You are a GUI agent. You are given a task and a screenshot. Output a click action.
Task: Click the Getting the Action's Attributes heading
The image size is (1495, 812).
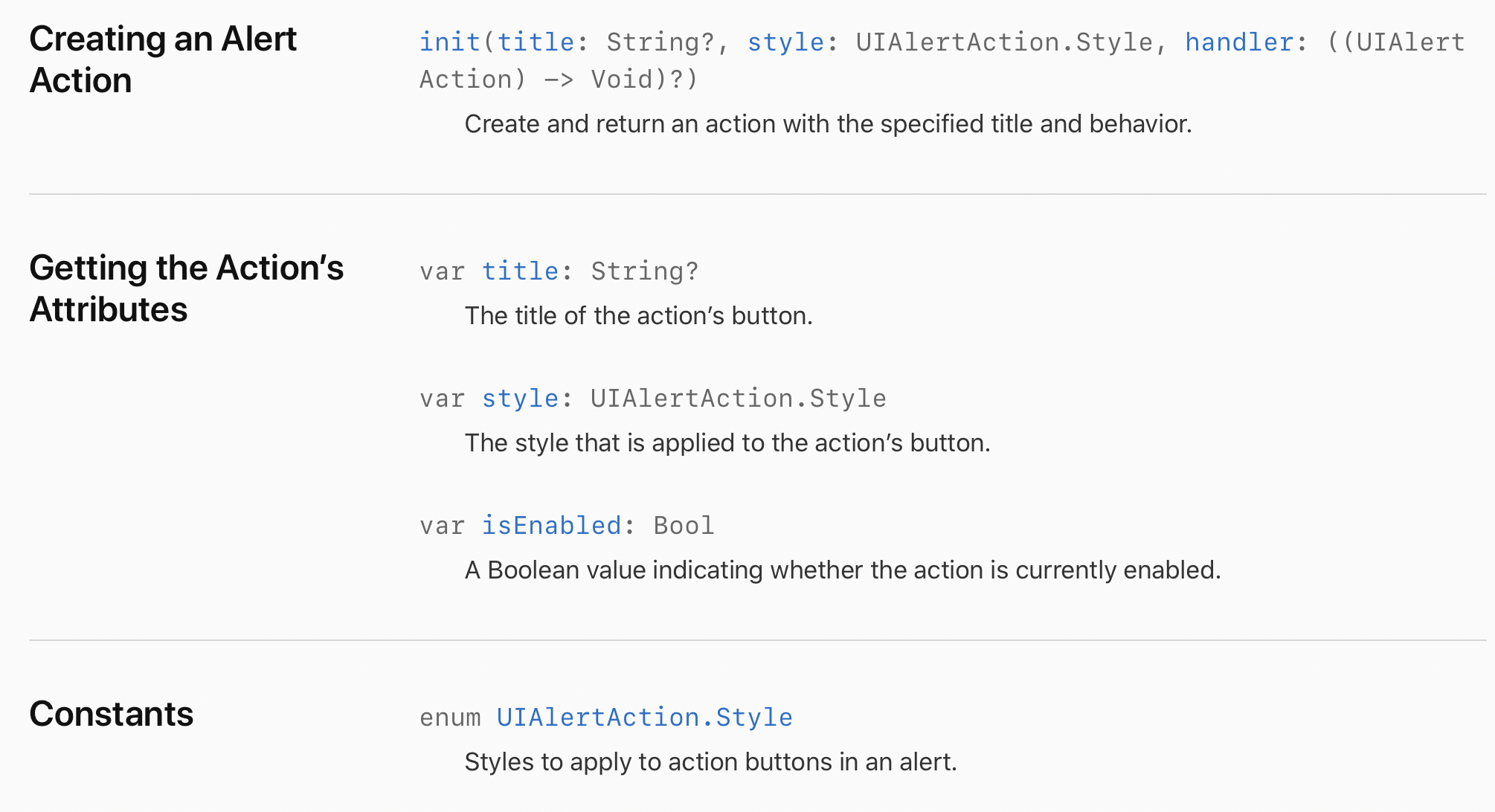tap(186, 289)
